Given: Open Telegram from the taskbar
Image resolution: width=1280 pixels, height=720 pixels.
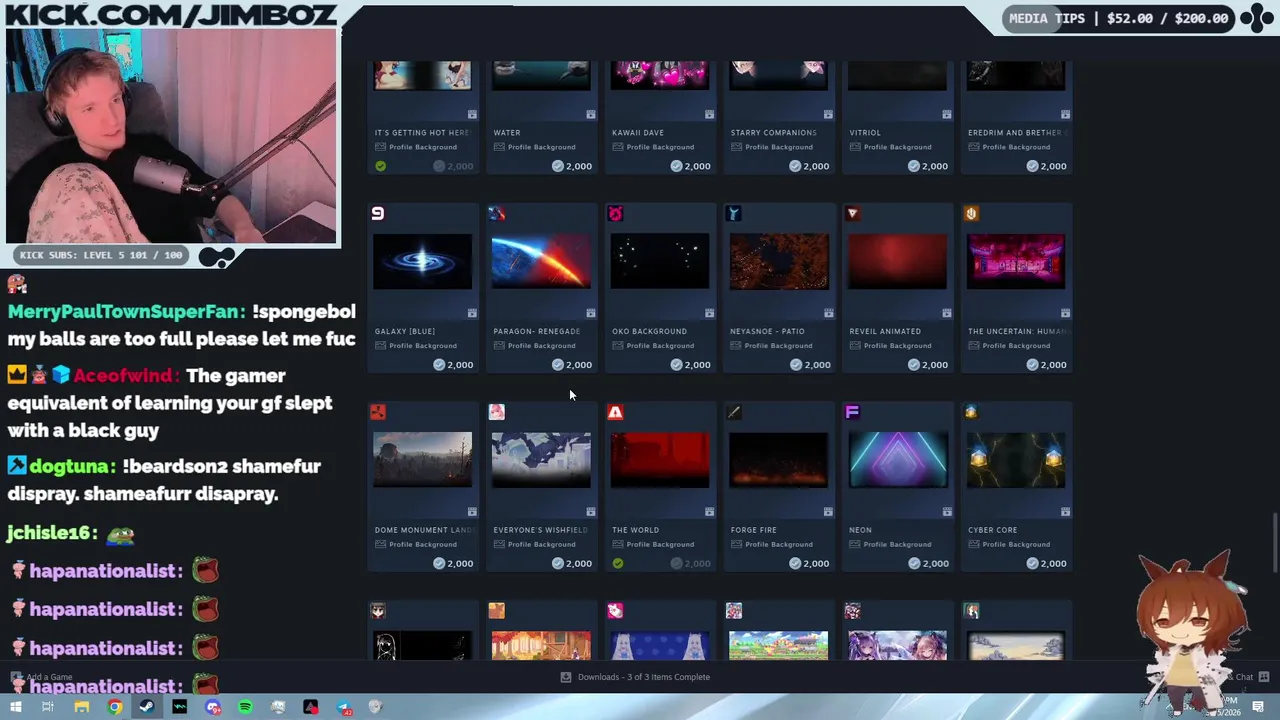Looking at the screenshot, I should (x=344, y=708).
